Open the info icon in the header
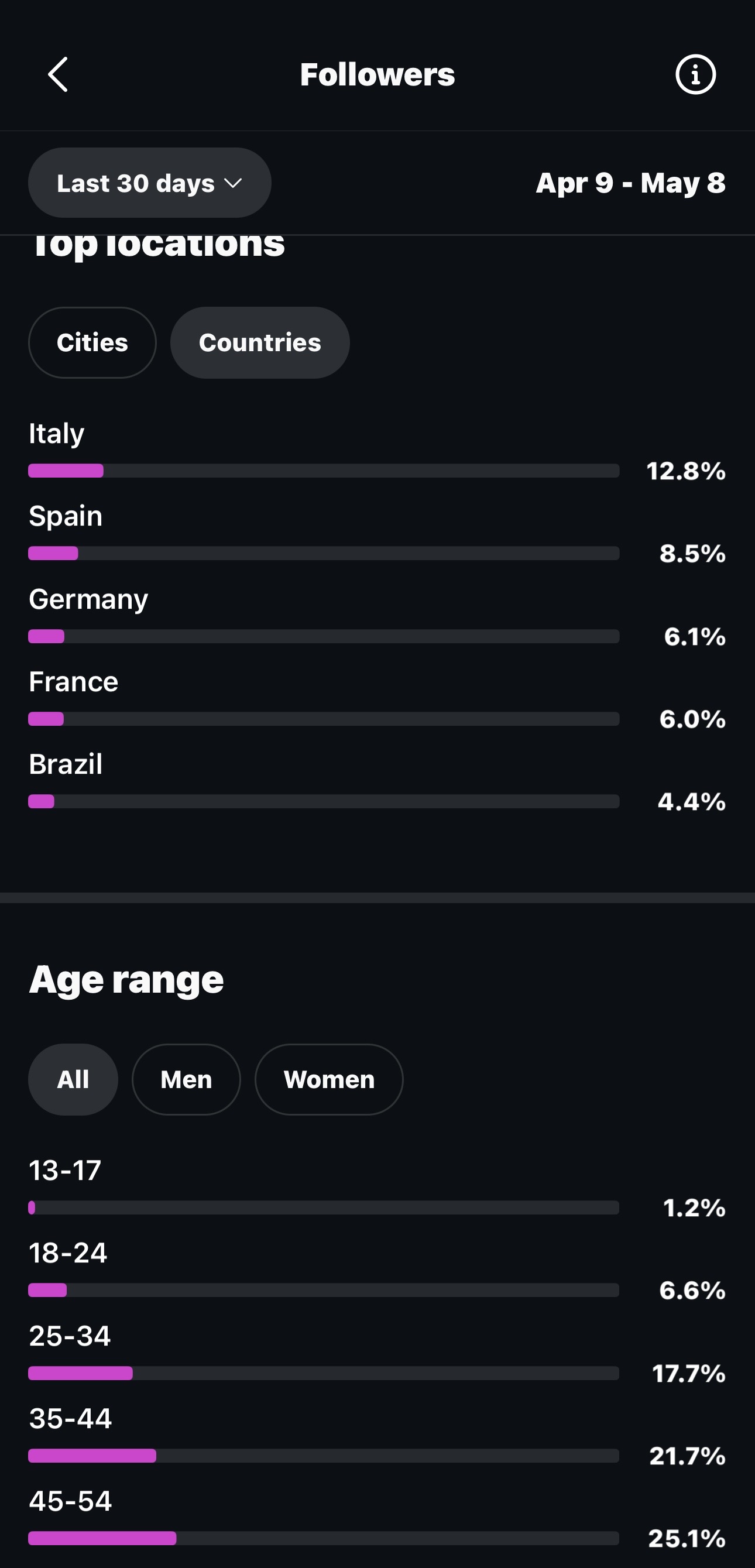The height and width of the screenshot is (1568, 755). tap(695, 75)
